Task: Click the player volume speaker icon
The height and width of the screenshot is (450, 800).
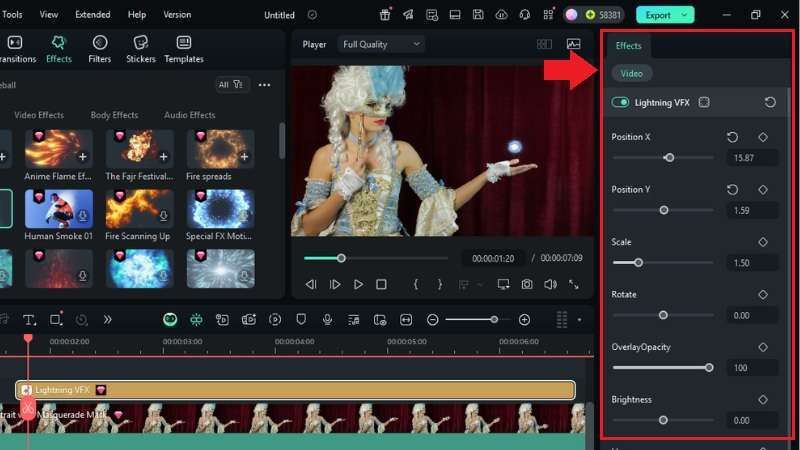Action: (550, 284)
